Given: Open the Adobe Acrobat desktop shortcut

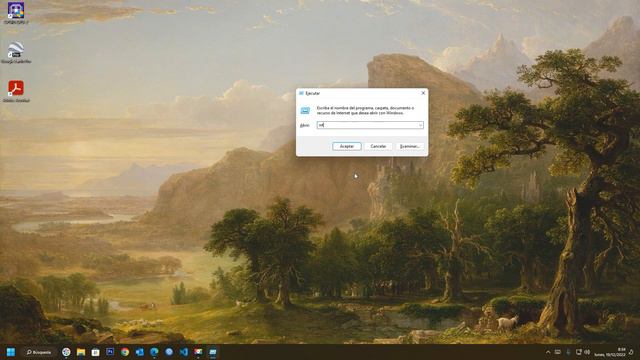Looking at the screenshot, I should click(16, 91).
